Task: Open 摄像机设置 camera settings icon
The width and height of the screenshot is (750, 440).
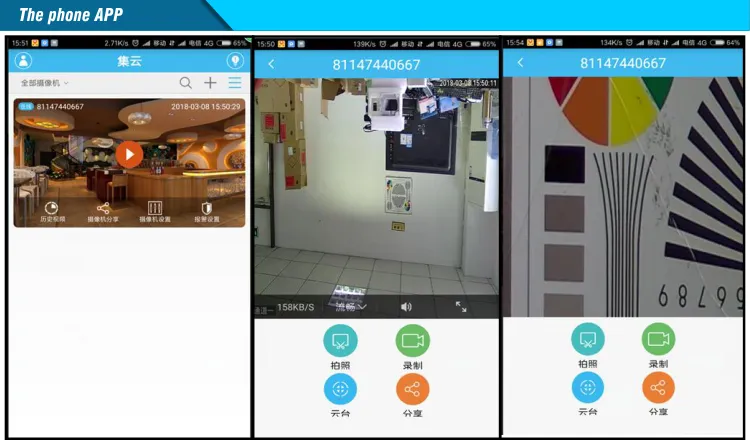Action: click(x=155, y=211)
